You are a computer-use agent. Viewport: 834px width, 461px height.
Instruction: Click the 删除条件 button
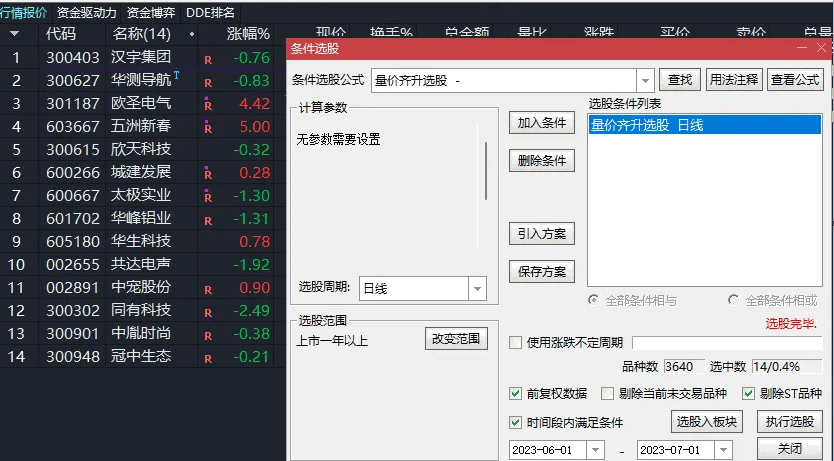tap(541, 161)
